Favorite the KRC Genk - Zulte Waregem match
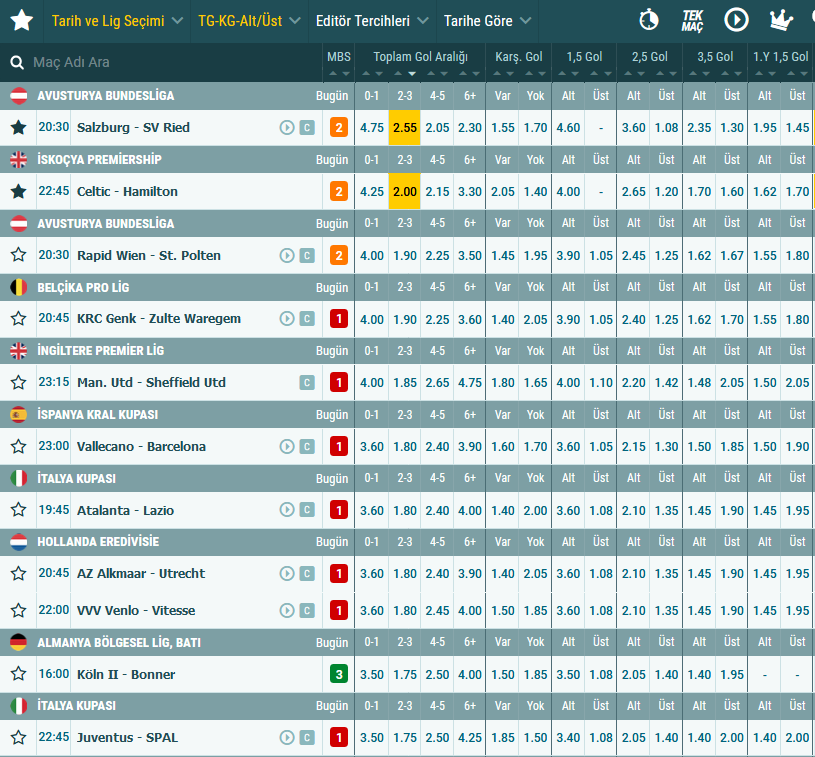This screenshot has width=815, height=757. (19, 318)
